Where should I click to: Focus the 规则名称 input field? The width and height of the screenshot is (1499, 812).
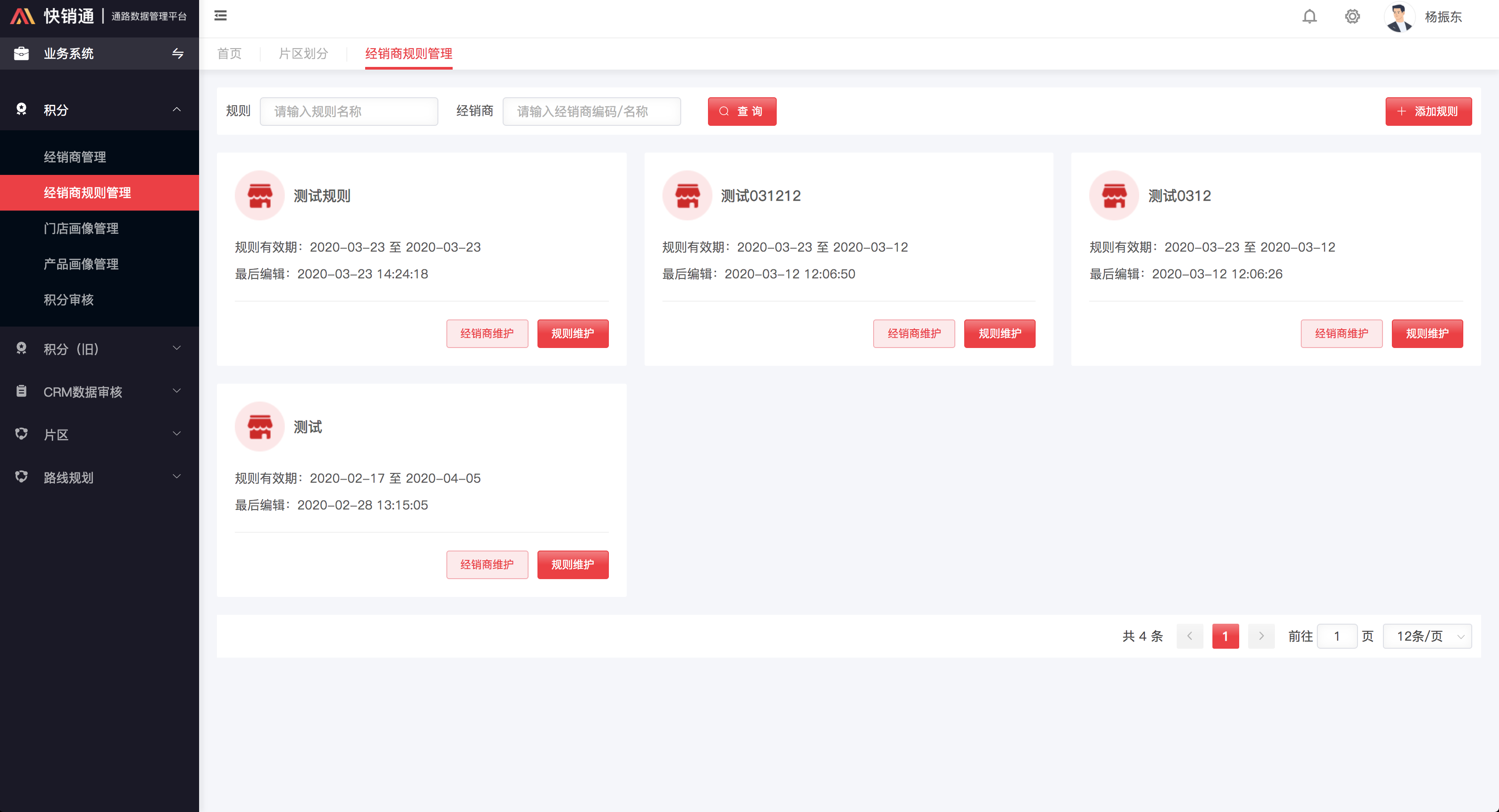(349, 111)
